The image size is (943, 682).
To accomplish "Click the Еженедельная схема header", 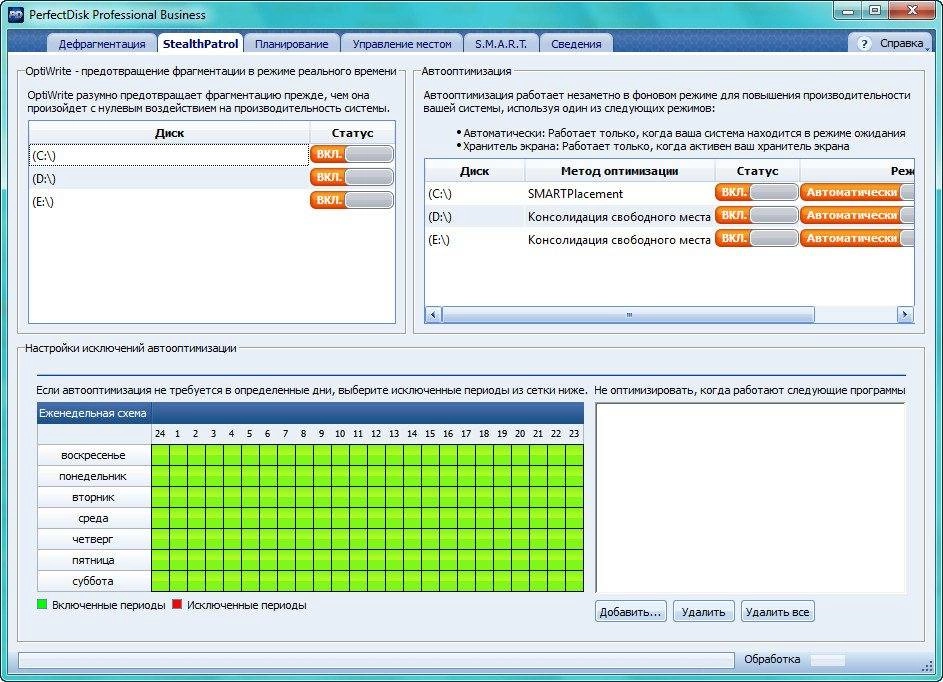I will tap(93, 413).
